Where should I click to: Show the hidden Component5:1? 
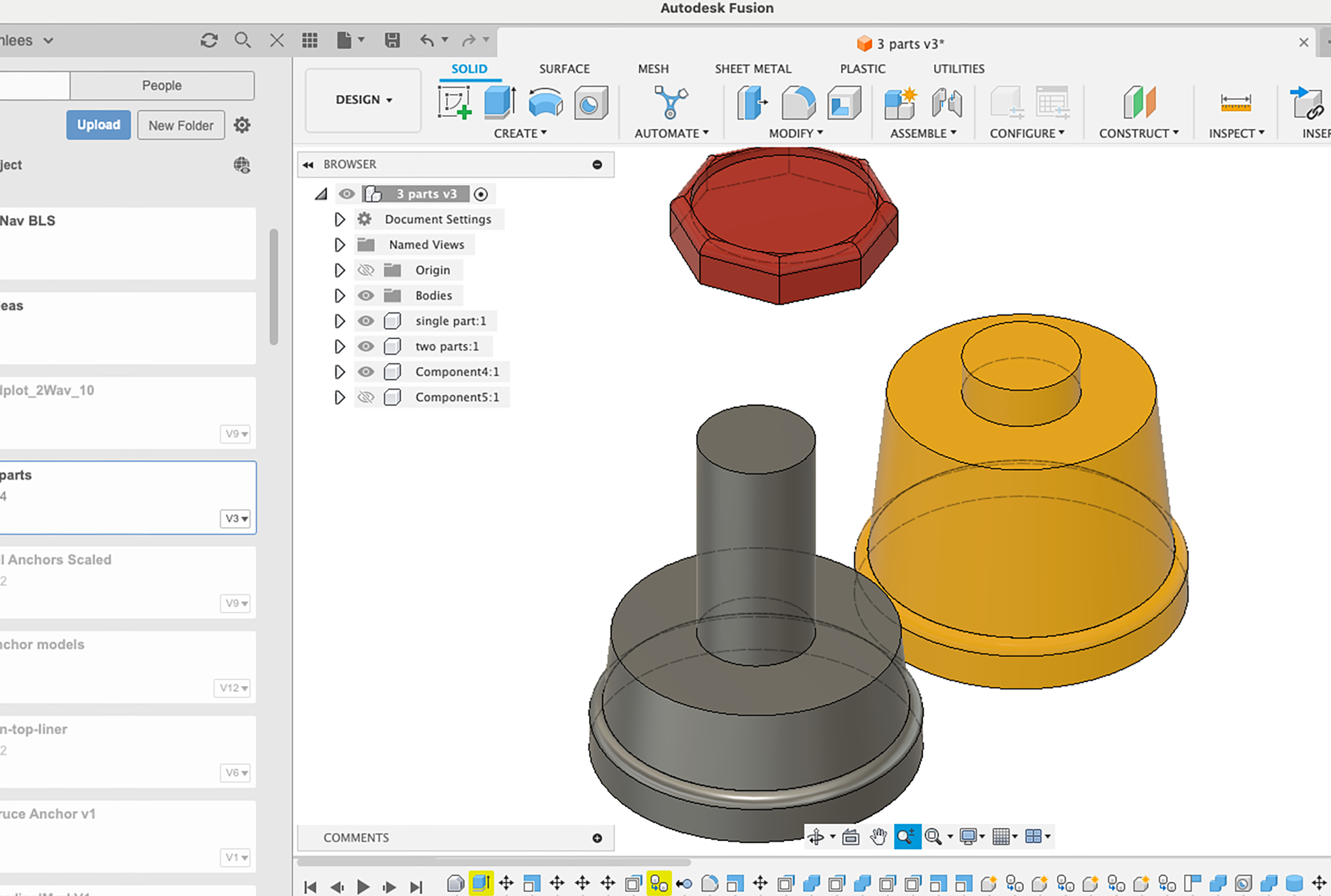(366, 397)
